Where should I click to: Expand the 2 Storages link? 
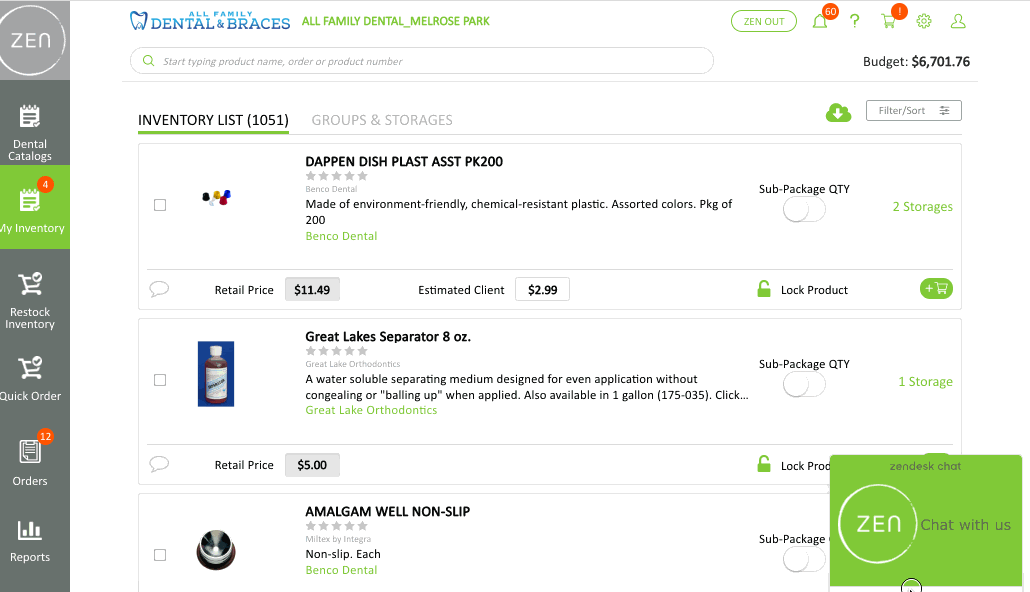pos(922,206)
